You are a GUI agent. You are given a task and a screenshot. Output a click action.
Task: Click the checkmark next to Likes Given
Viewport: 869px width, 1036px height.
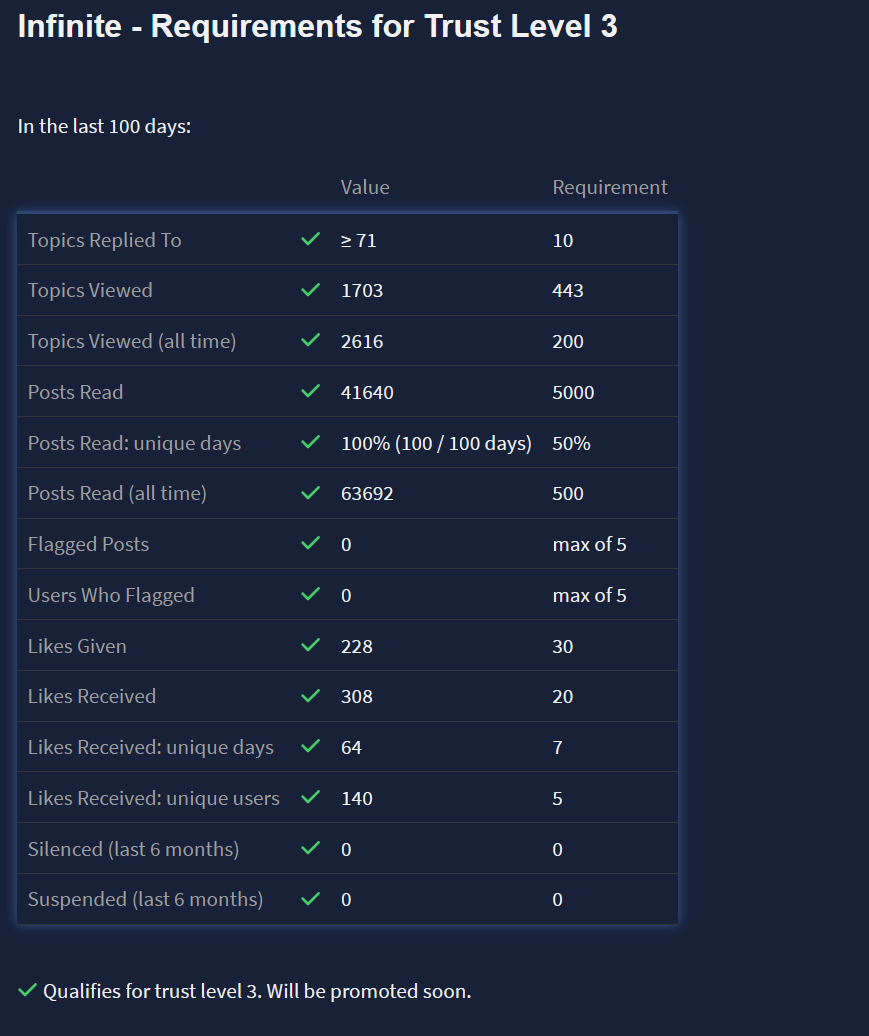point(310,646)
